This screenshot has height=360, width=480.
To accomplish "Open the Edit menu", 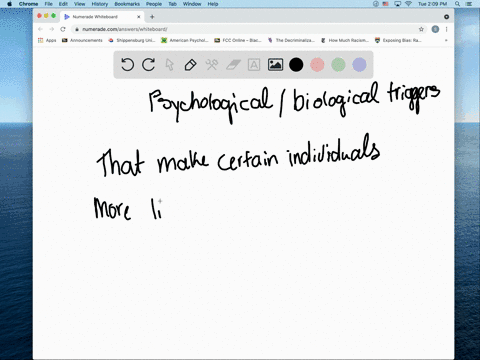I will pos(63,4).
